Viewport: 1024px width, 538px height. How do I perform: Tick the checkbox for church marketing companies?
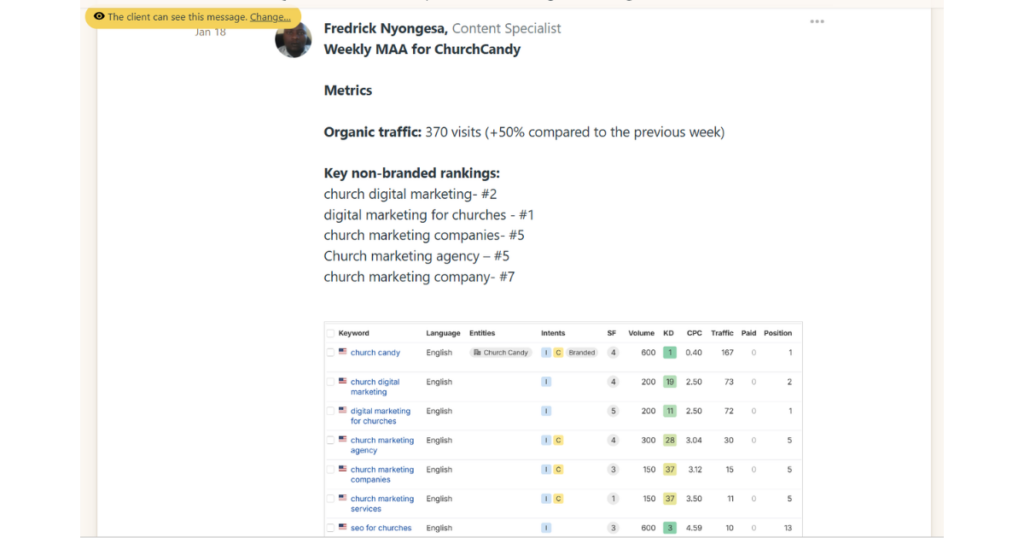(x=330, y=470)
